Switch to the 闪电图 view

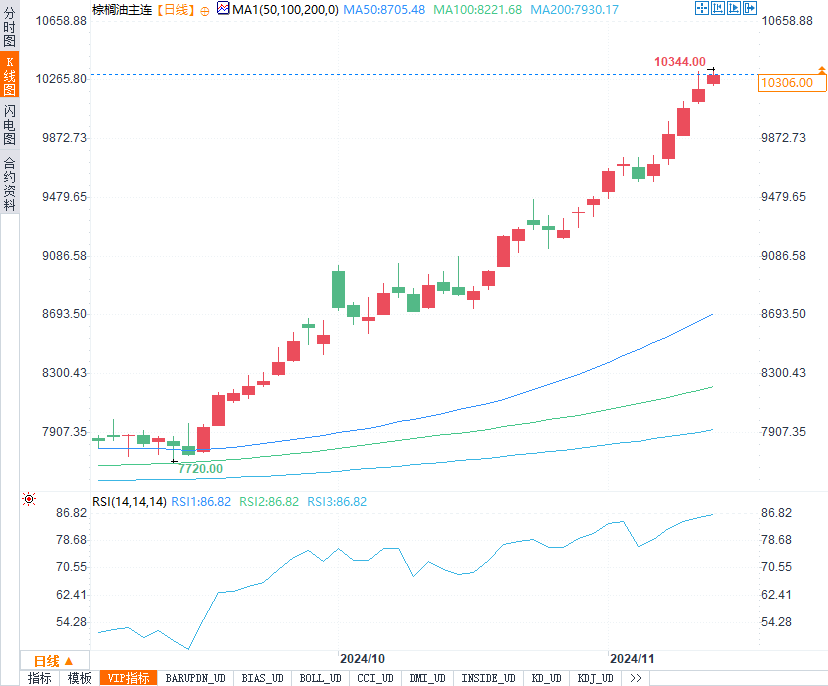click(9, 124)
